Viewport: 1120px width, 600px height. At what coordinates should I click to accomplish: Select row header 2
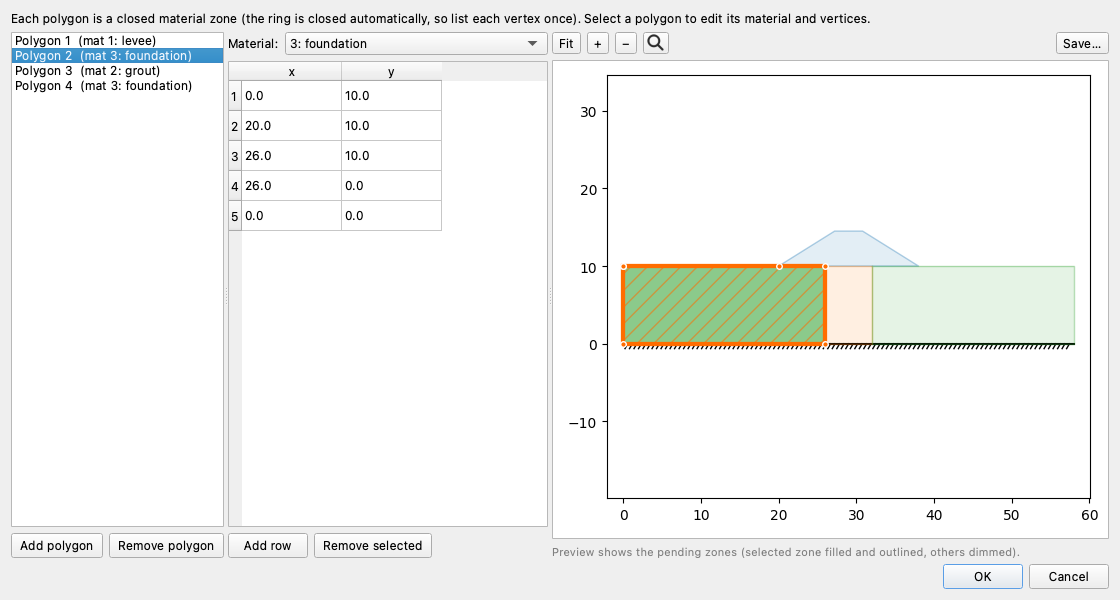235,126
